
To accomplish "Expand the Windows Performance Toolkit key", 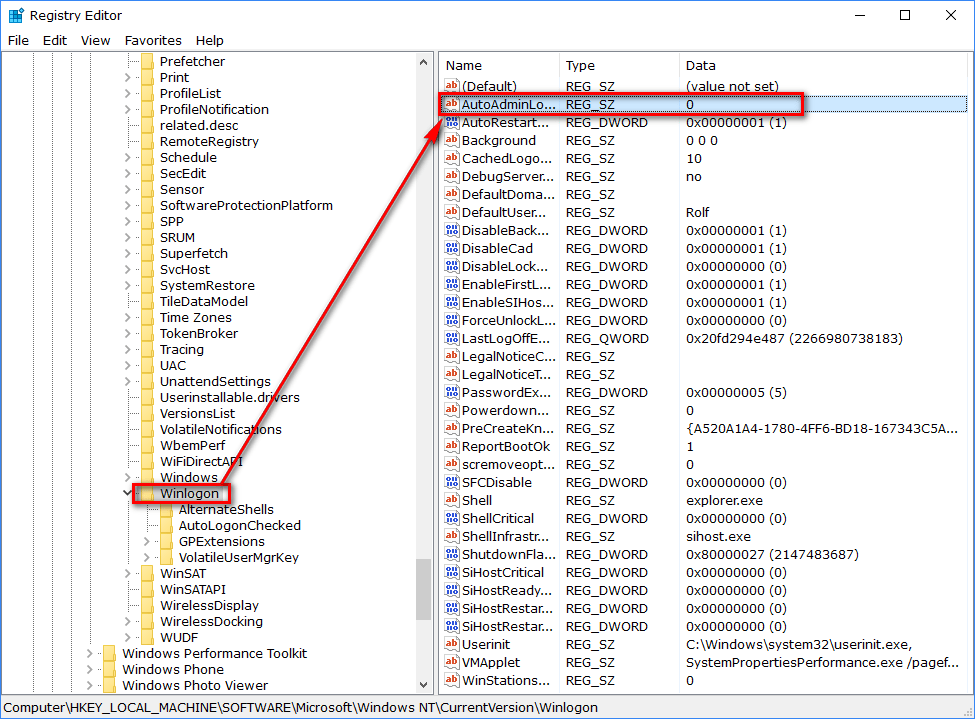I will click(x=90, y=653).
